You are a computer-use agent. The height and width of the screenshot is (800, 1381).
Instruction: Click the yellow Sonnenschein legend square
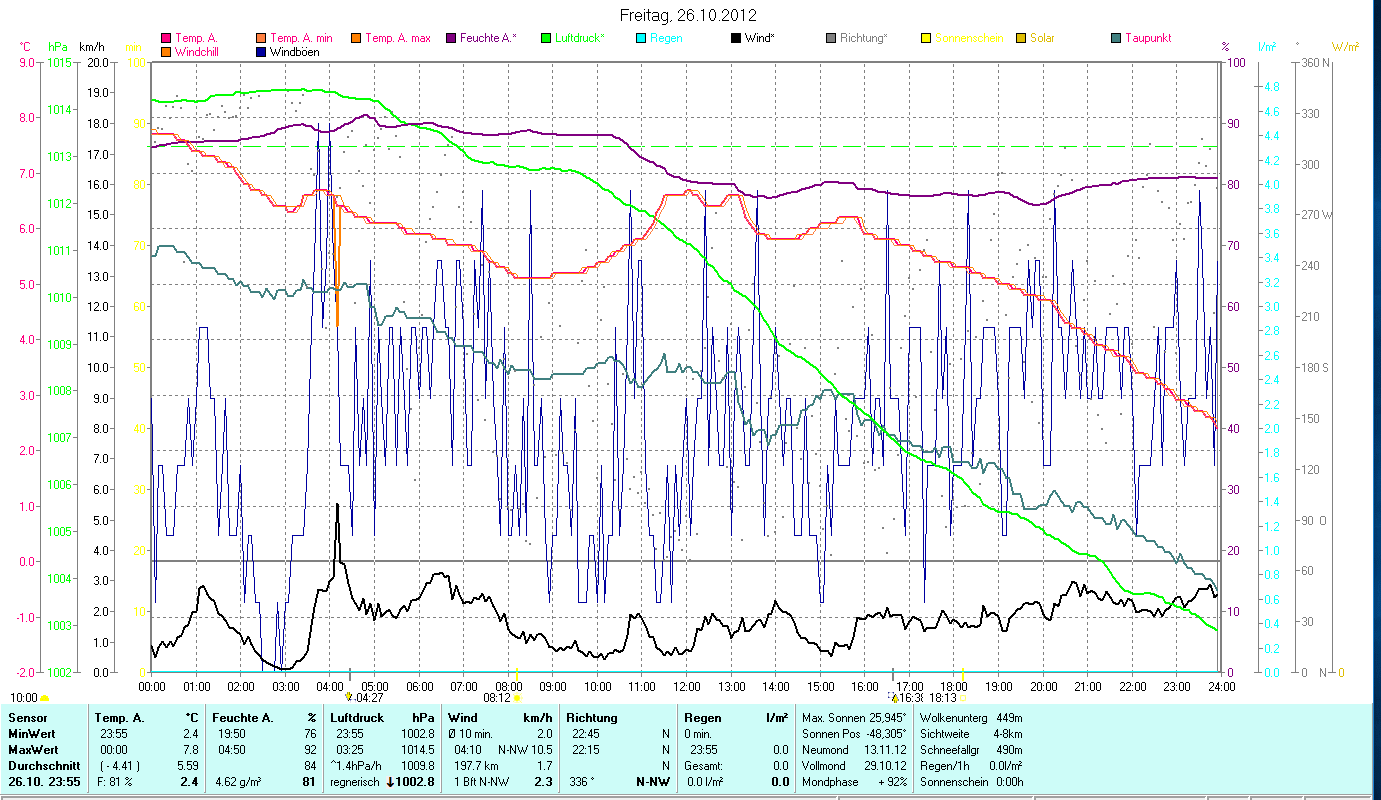click(926, 39)
